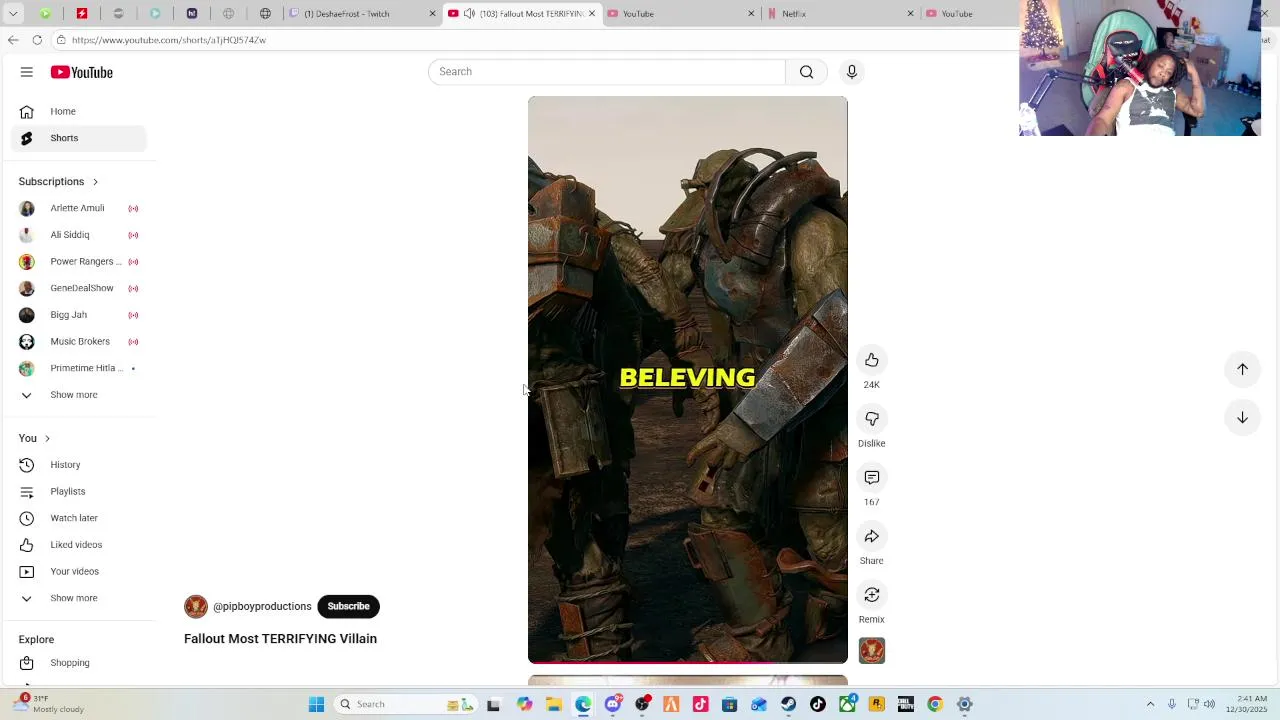This screenshot has width=1280, height=720.
Task: Remix this short
Action: tap(872, 595)
